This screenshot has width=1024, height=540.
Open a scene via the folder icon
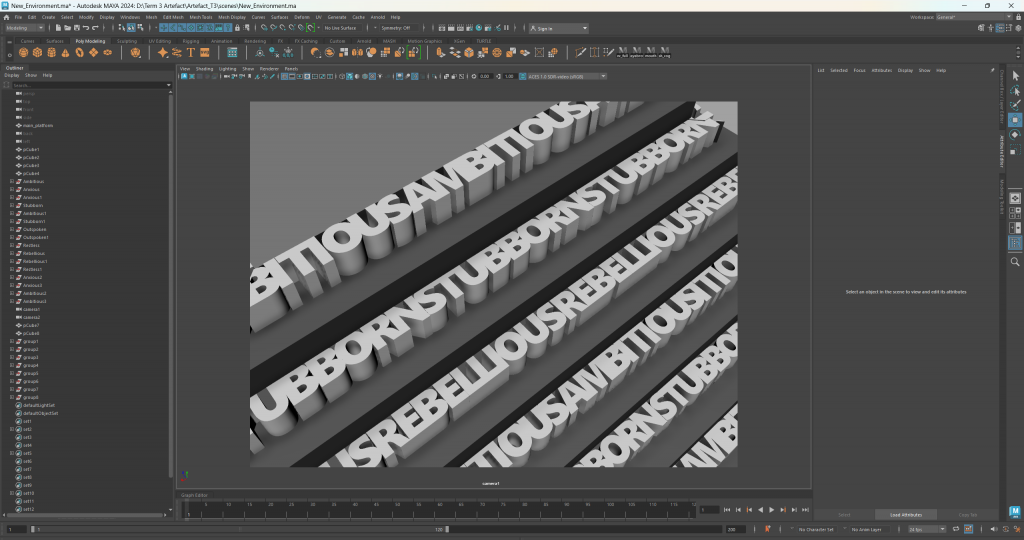point(67,28)
